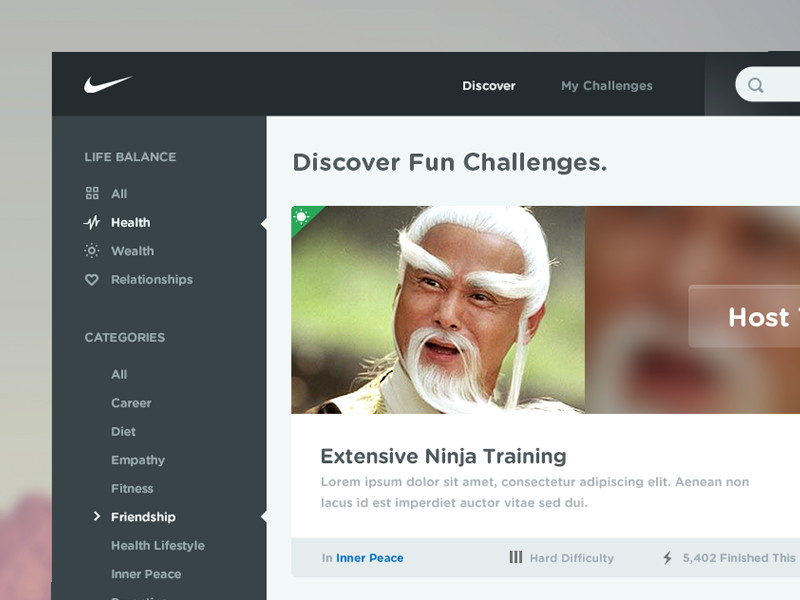The height and width of the screenshot is (600, 800).
Task: Open the Health Lifestyle category
Action: point(158,545)
